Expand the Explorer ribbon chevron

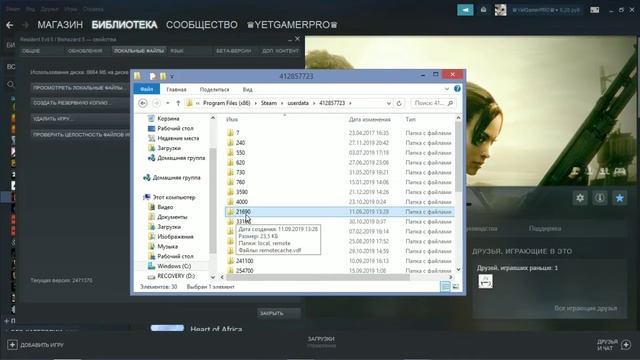click(x=447, y=89)
